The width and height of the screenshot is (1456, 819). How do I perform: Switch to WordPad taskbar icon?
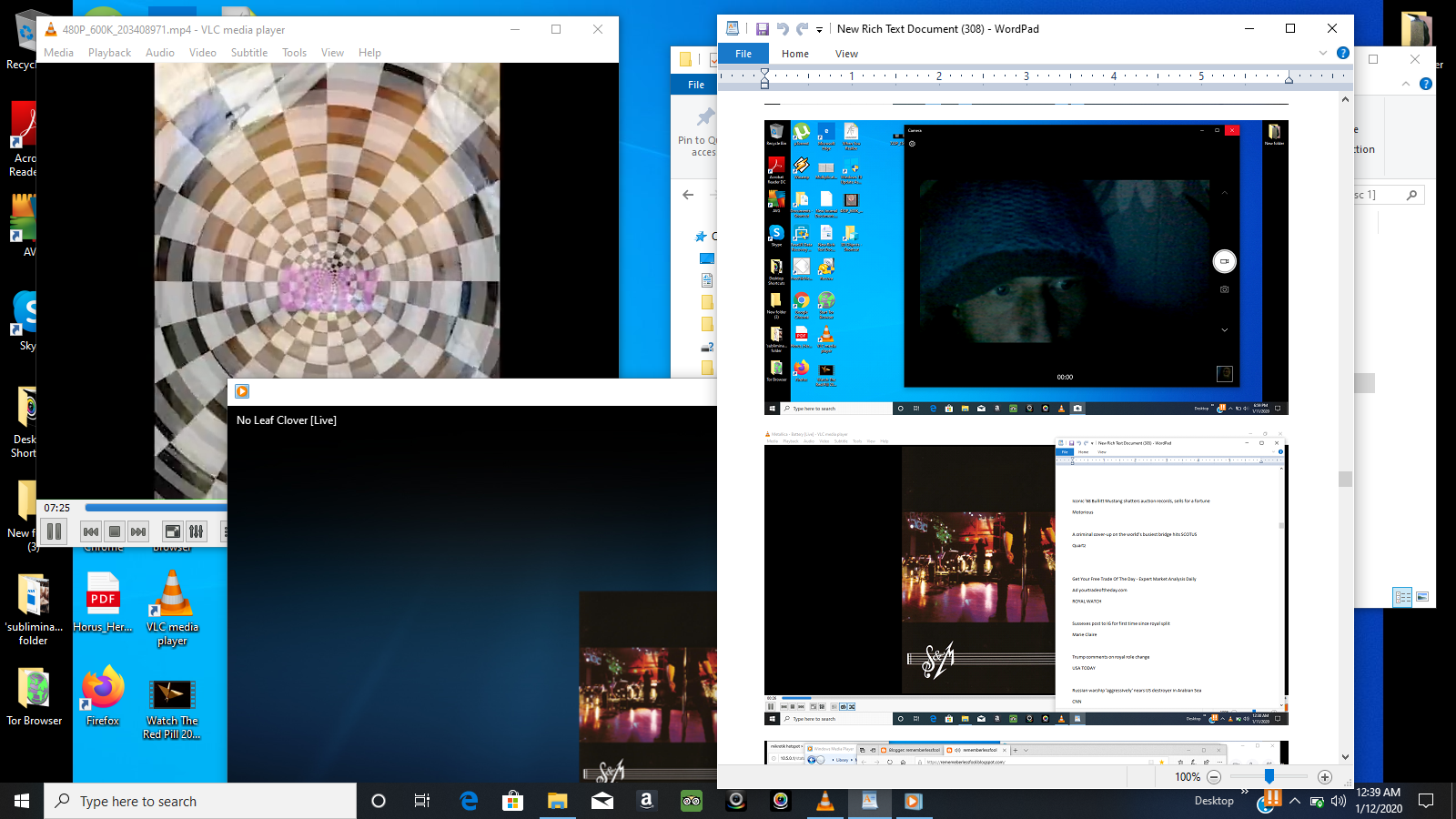tap(870, 801)
